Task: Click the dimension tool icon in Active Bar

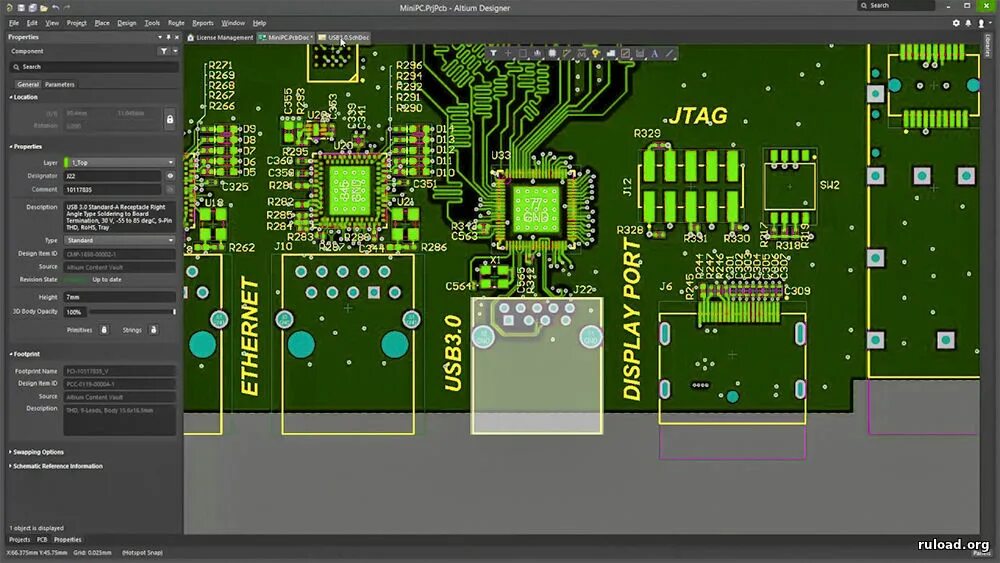Action: click(640, 54)
